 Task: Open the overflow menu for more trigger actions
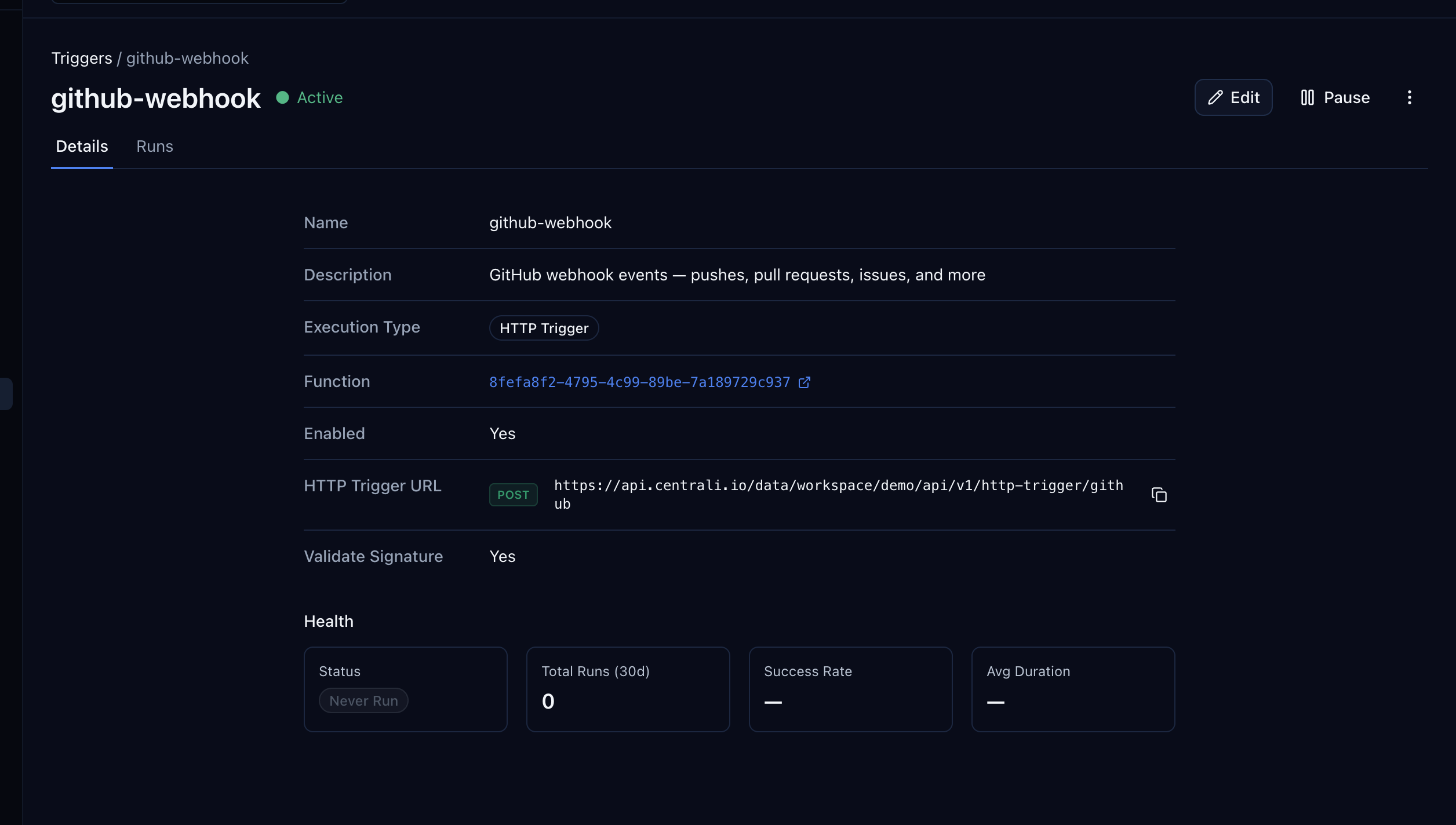1410,97
